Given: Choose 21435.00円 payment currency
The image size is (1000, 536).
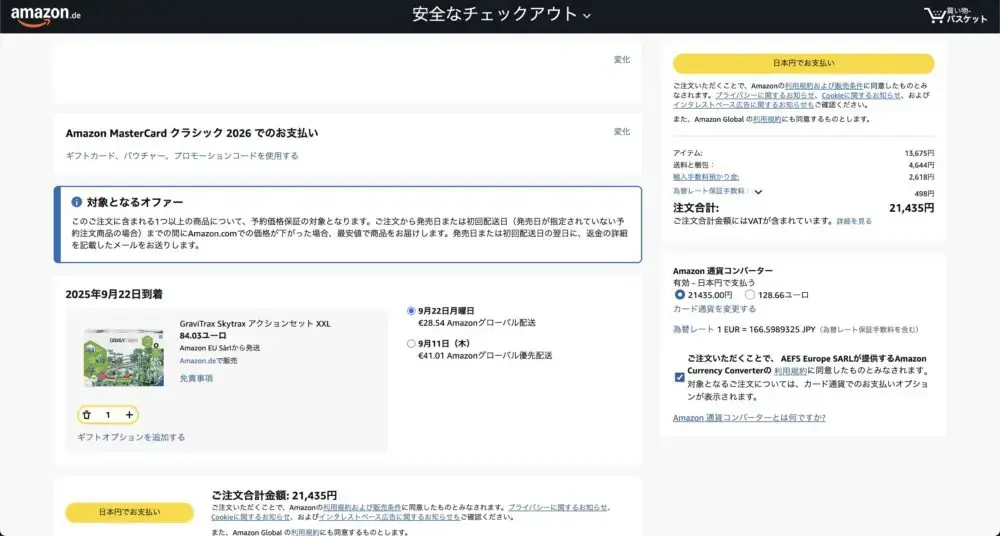Looking at the screenshot, I should pos(680,295).
